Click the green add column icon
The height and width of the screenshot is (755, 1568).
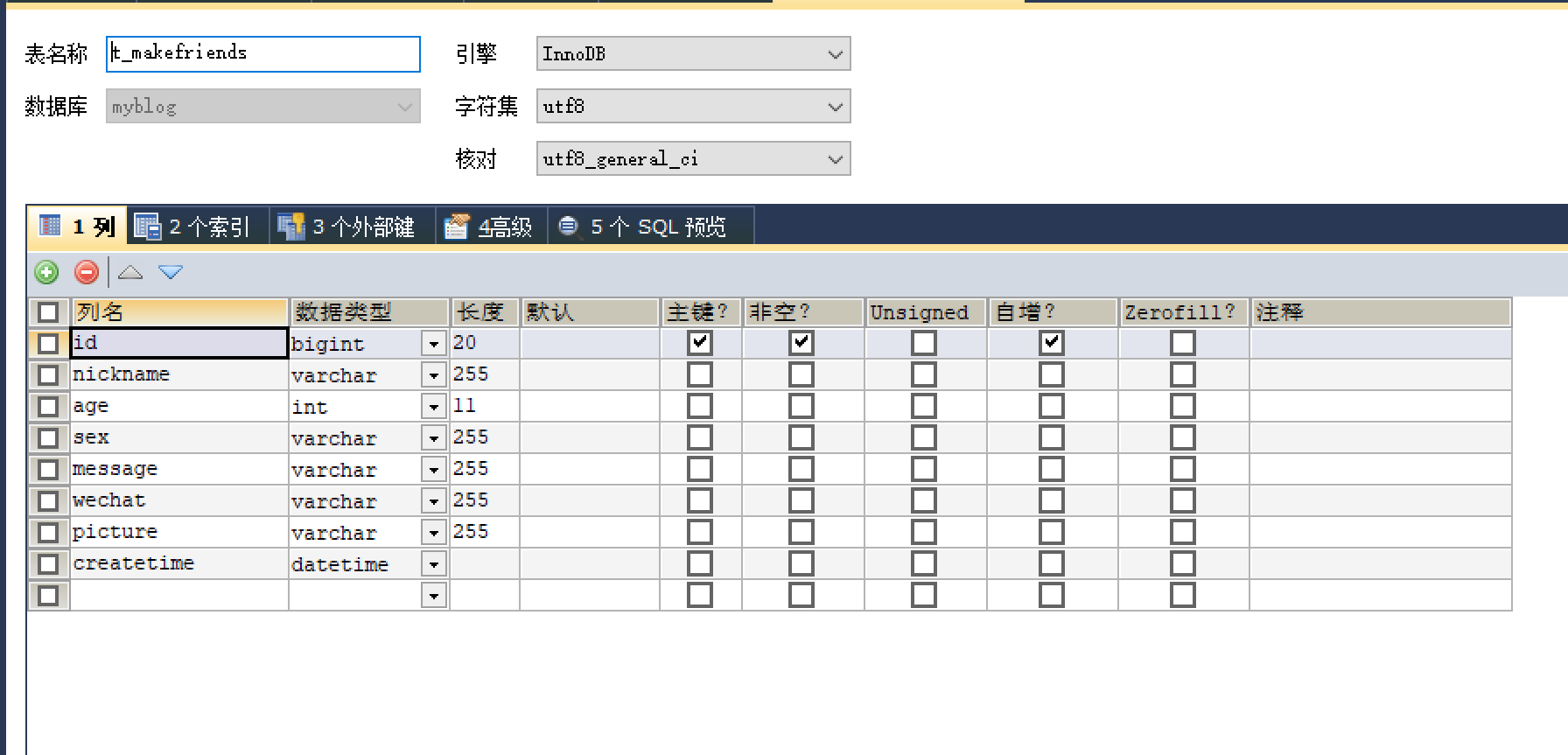pyautogui.click(x=47, y=272)
